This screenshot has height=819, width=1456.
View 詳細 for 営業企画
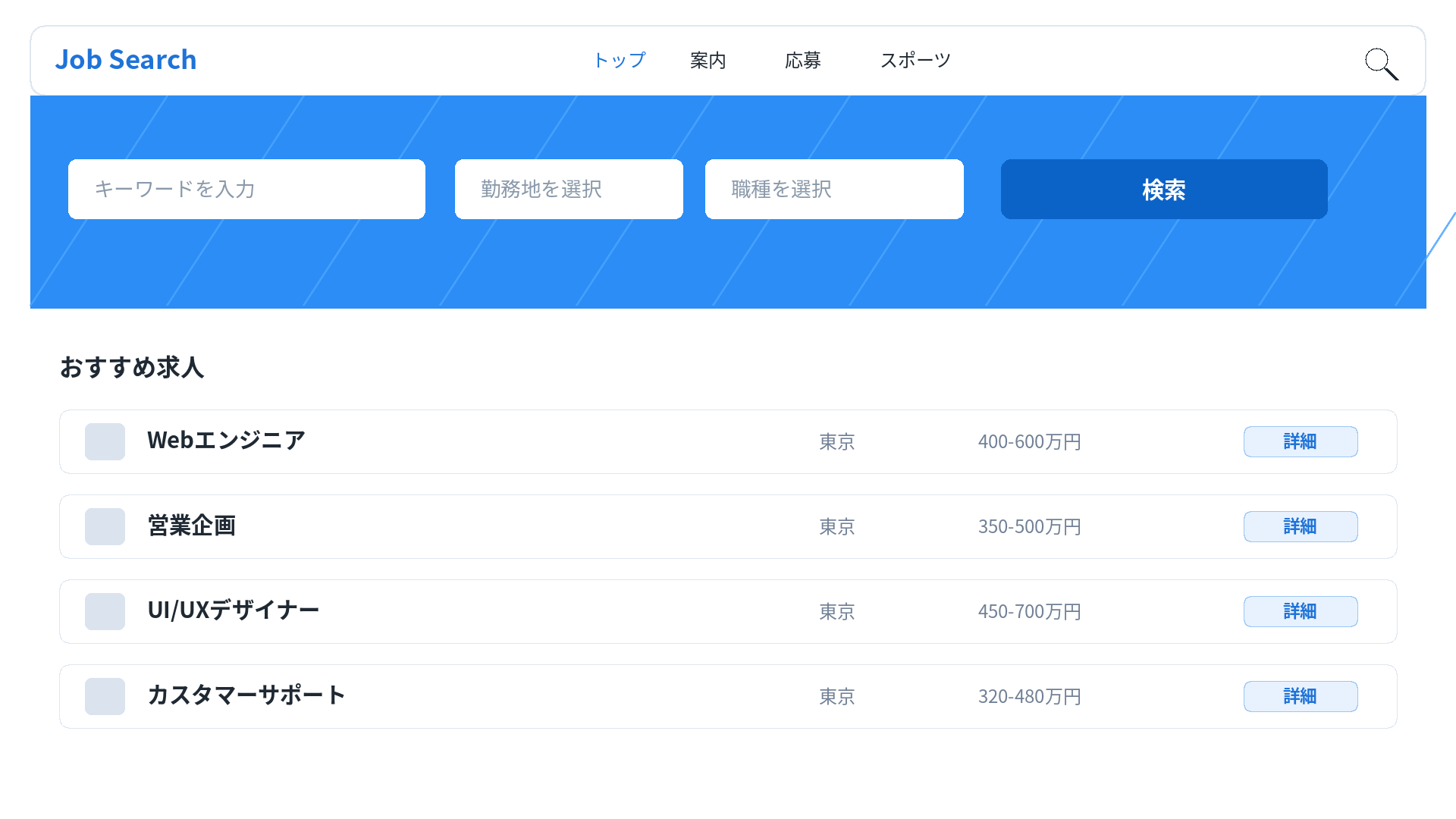point(1301,526)
